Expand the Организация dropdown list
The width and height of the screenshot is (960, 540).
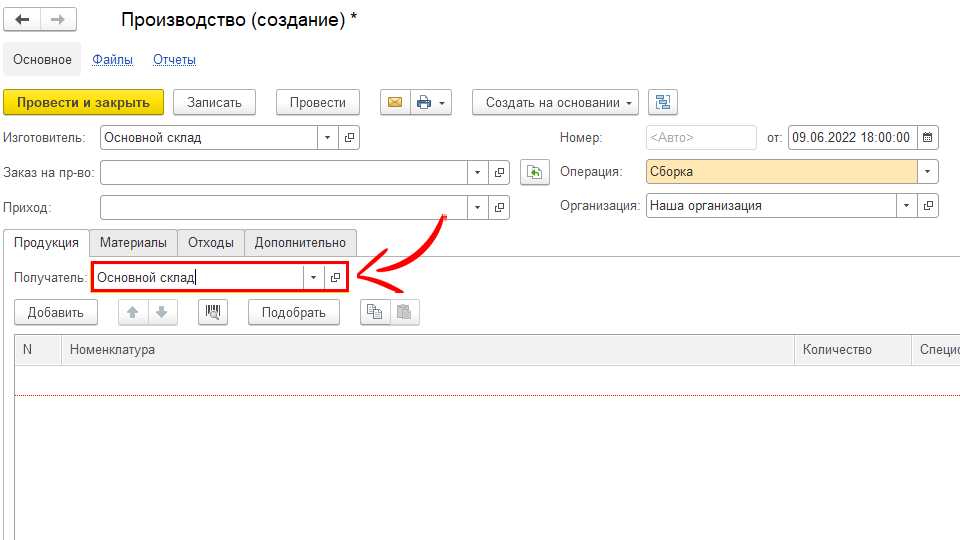906,206
